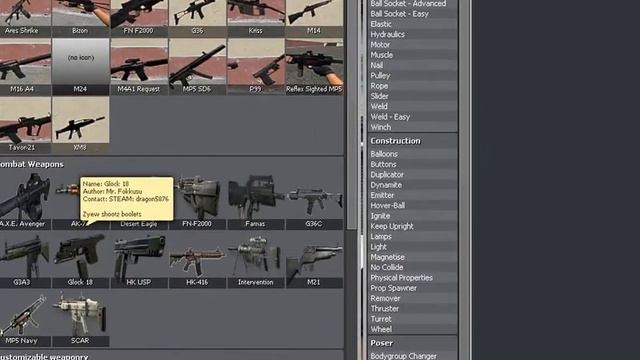
Task: Choose the Ignite tool
Action: tap(412, 216)
